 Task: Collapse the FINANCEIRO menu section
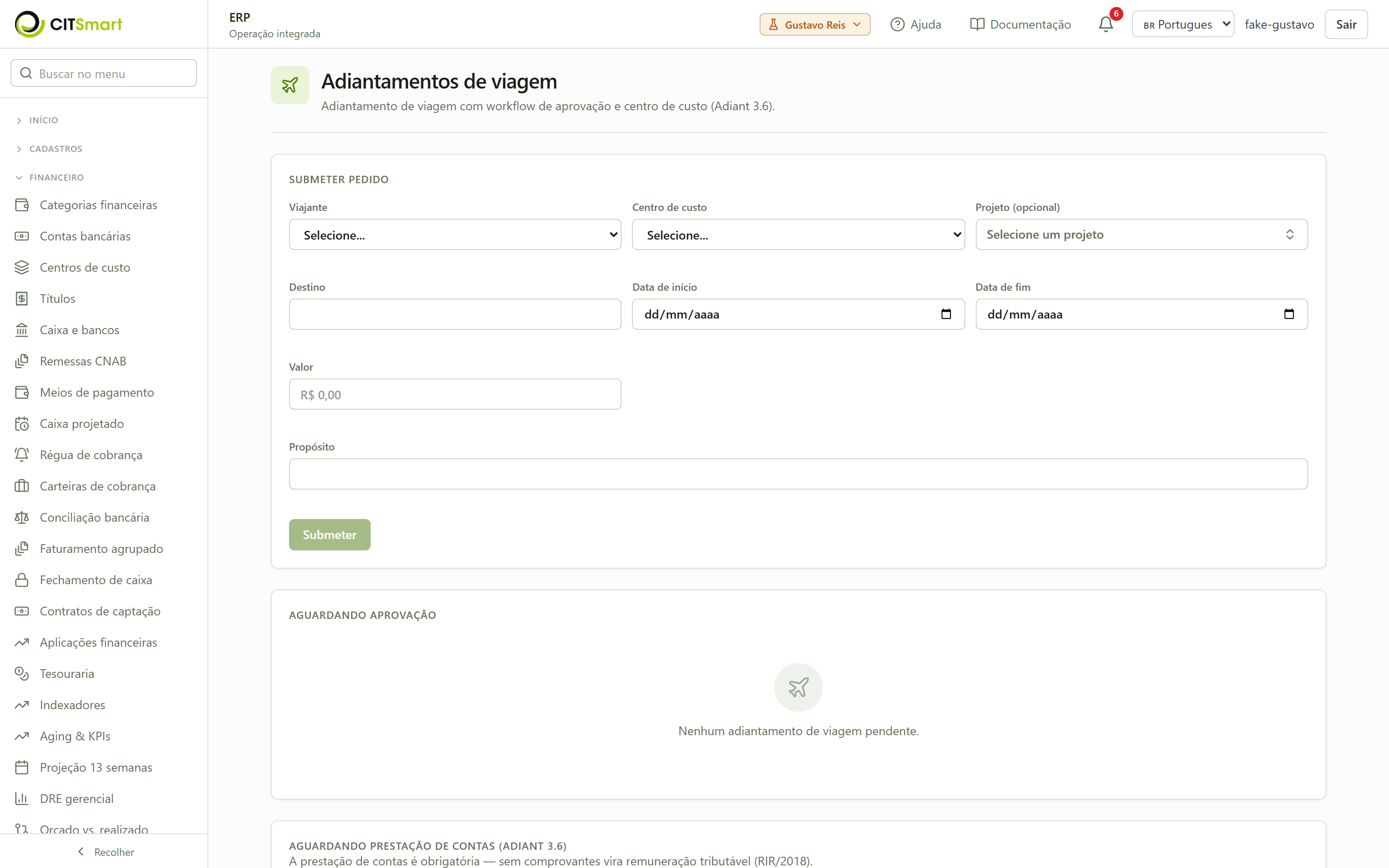point(50,178)
